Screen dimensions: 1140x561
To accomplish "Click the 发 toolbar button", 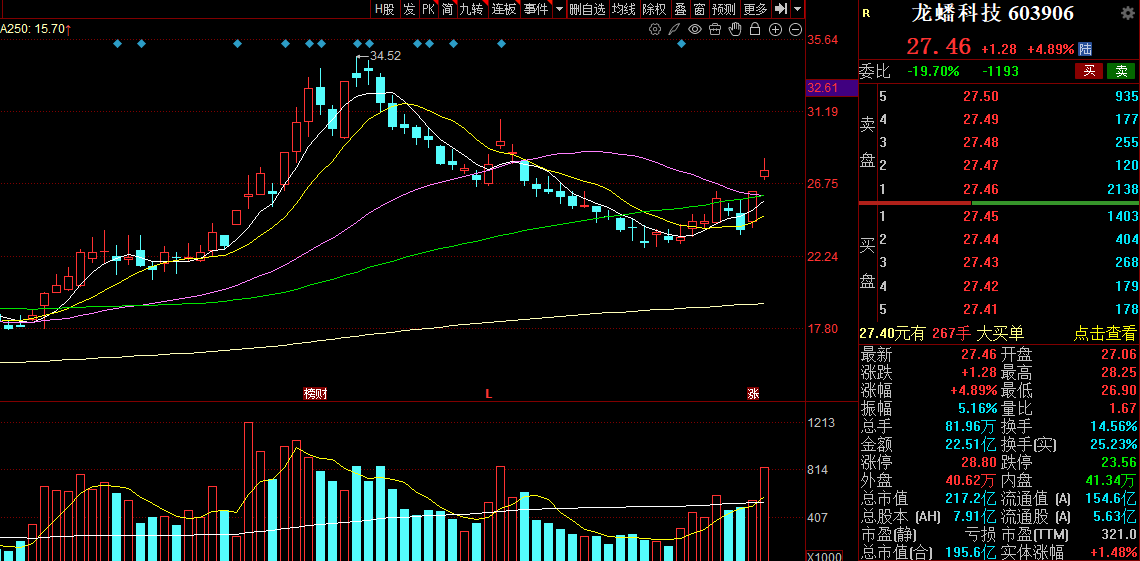I will 409,9.
